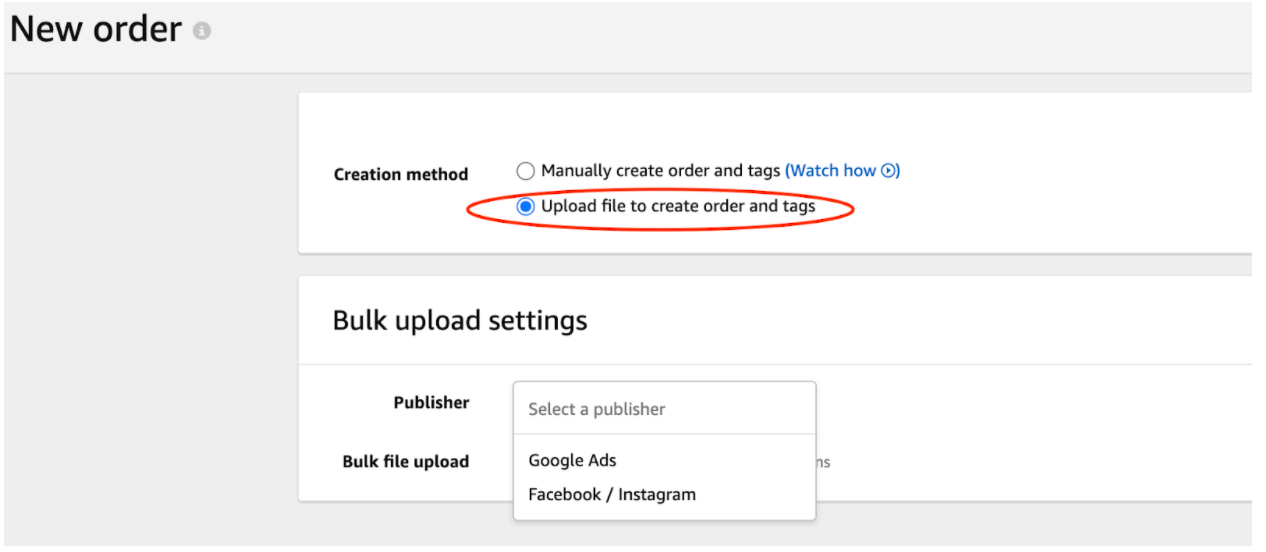Open the Watch how link
The width and height of the screenshot is (1266, 552).
[842, 171]
